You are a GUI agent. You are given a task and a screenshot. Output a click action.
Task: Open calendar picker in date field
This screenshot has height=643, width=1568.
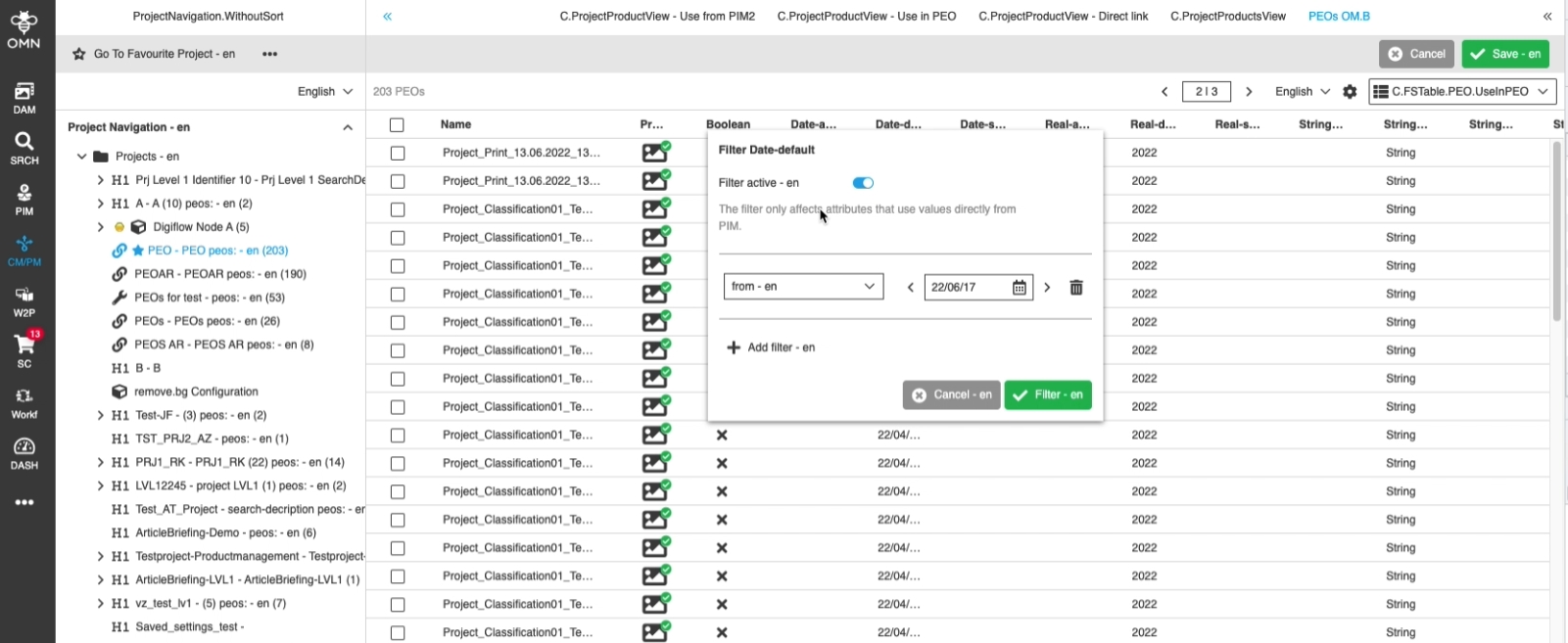1019,287
